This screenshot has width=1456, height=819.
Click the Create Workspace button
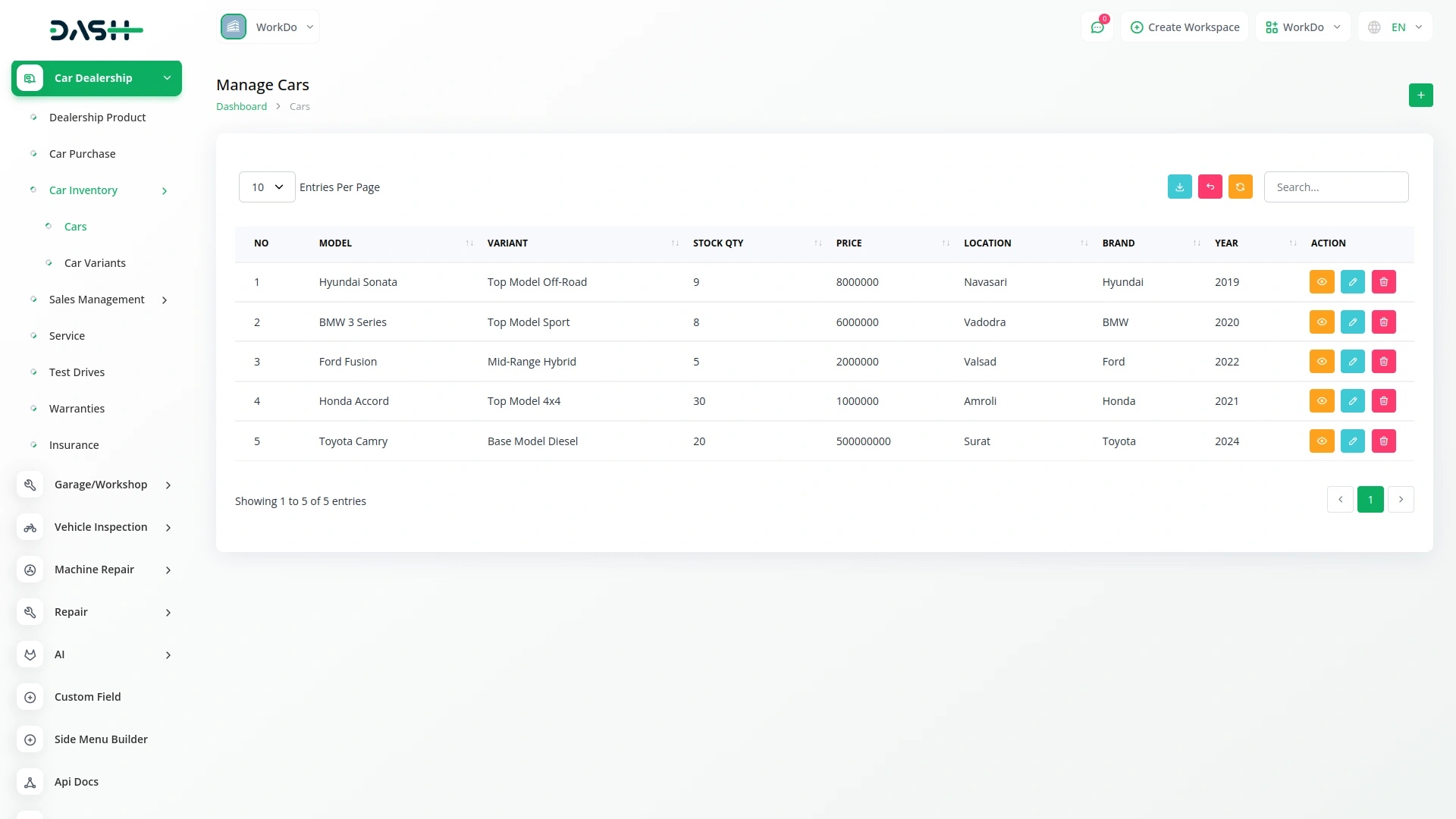(x=1185, y=27)
